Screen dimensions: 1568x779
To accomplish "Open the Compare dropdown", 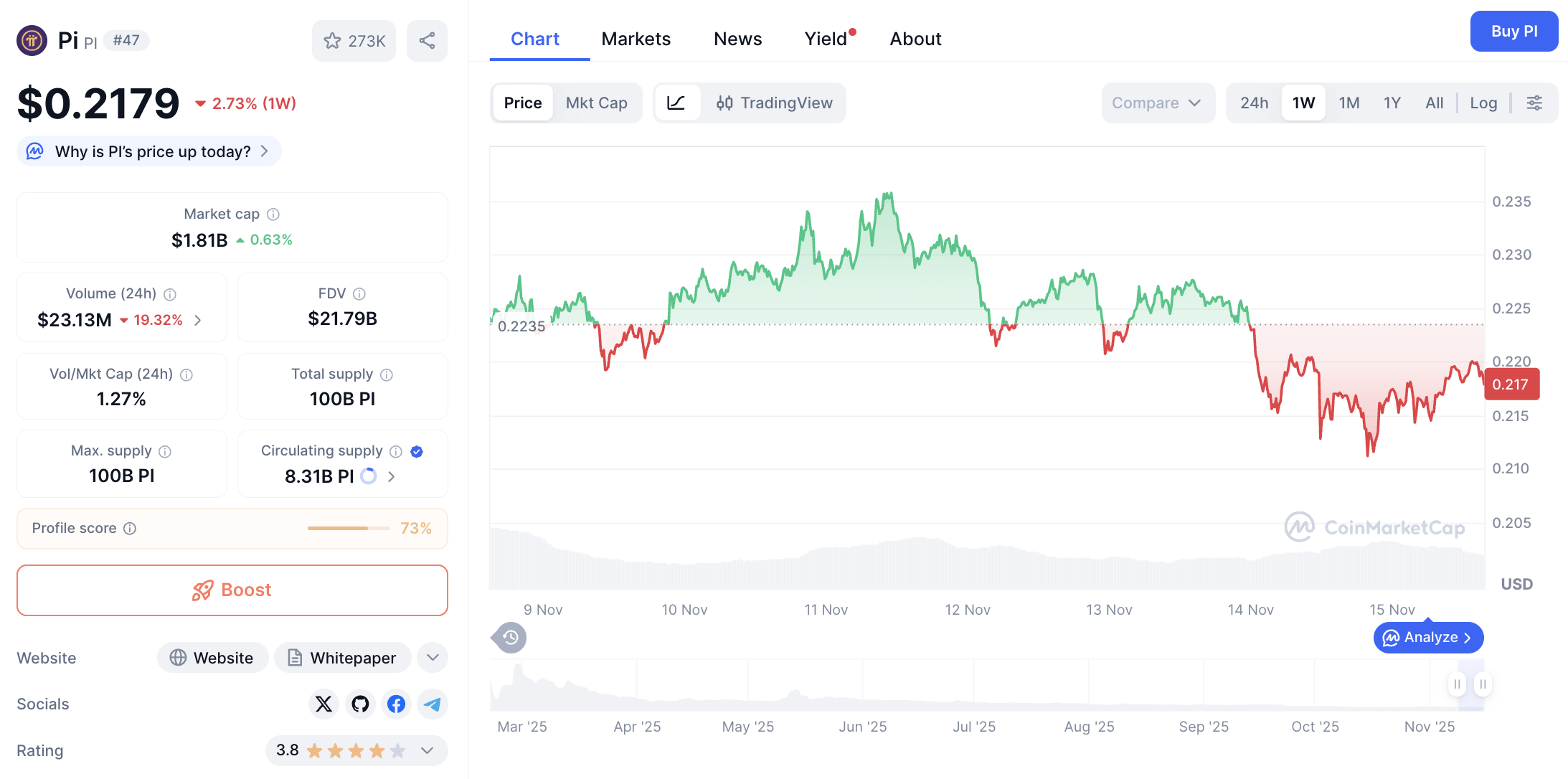I will click(x=1157, y=103).
